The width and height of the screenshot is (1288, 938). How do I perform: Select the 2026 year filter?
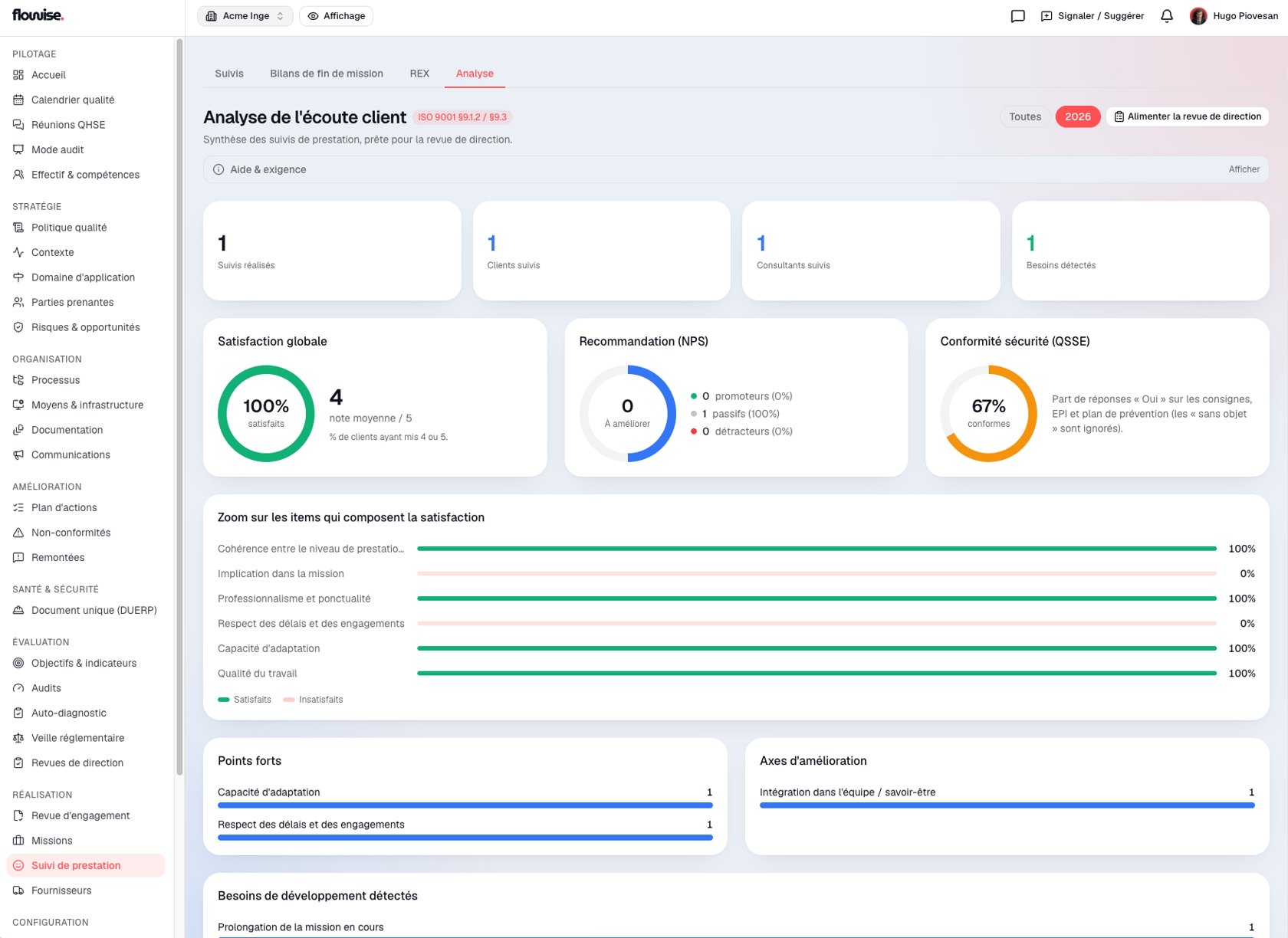point(1078,116)
